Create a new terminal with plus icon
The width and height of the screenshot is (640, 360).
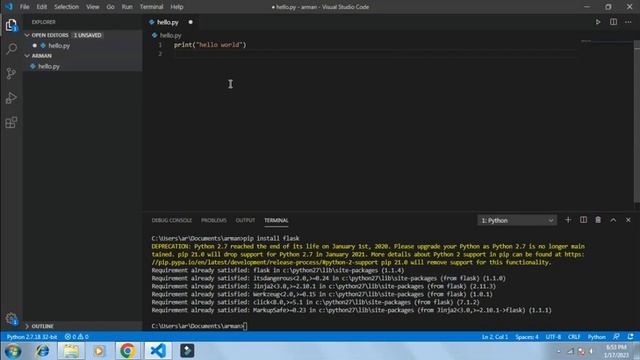click(568, 220)
